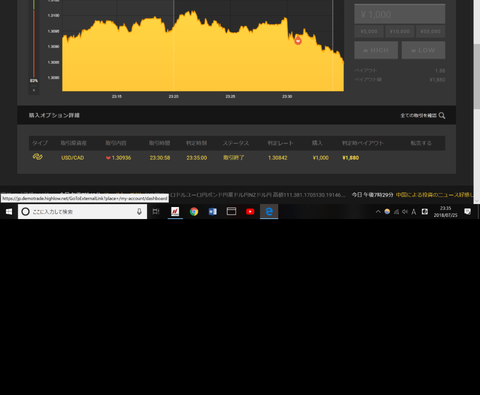
Task: Click the USD/CAD row type icon
Action: tap(37, 157)
